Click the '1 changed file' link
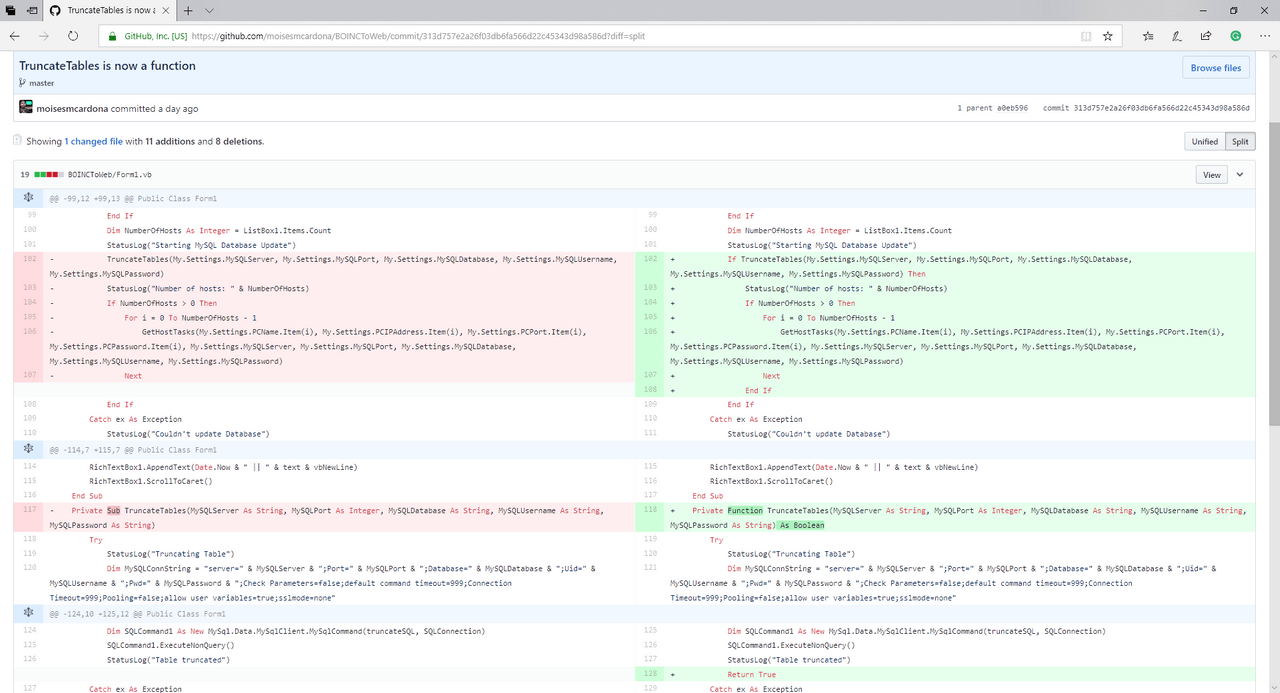 94,141
